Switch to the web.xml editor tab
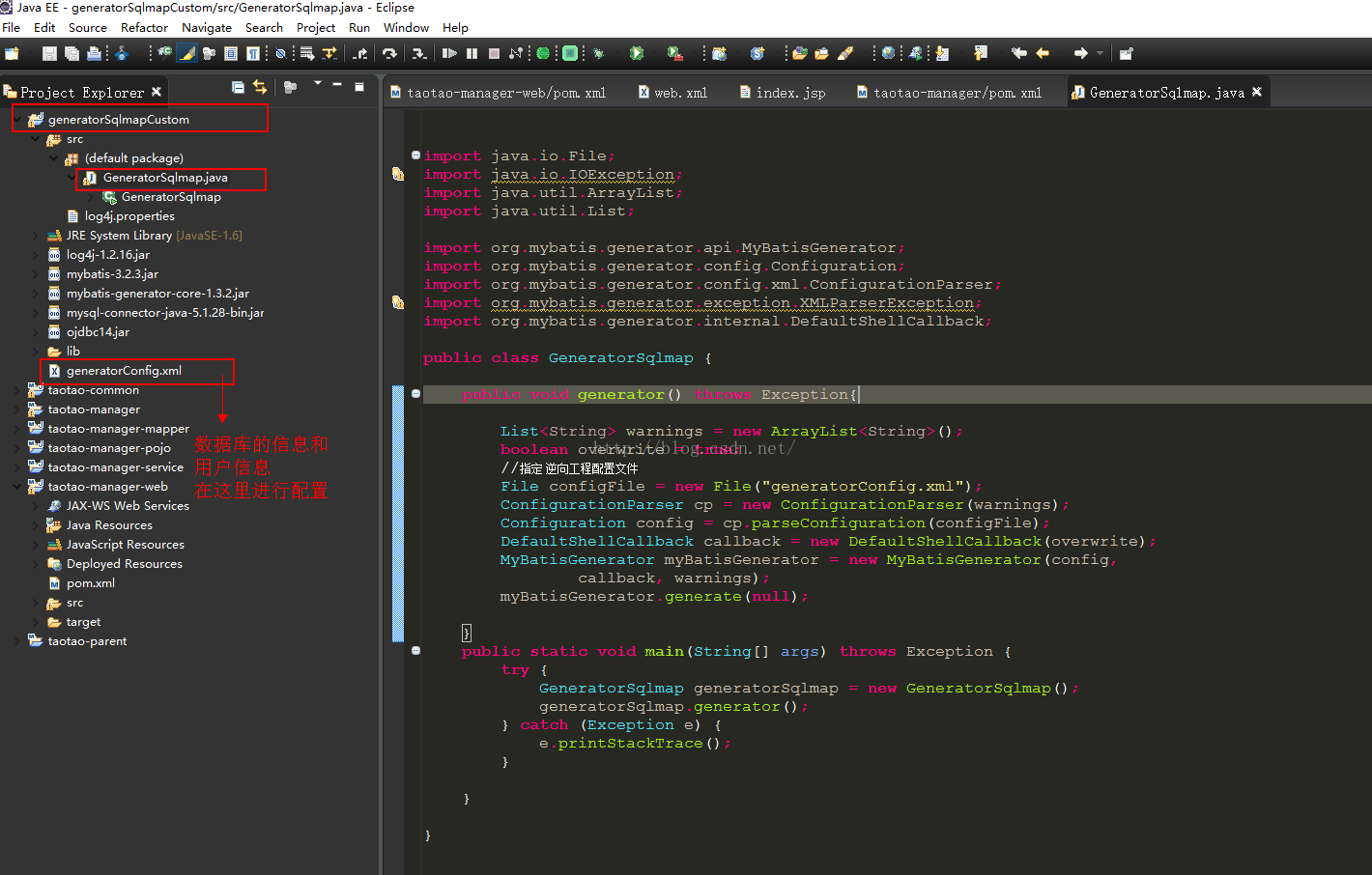 tap(679, 93)
